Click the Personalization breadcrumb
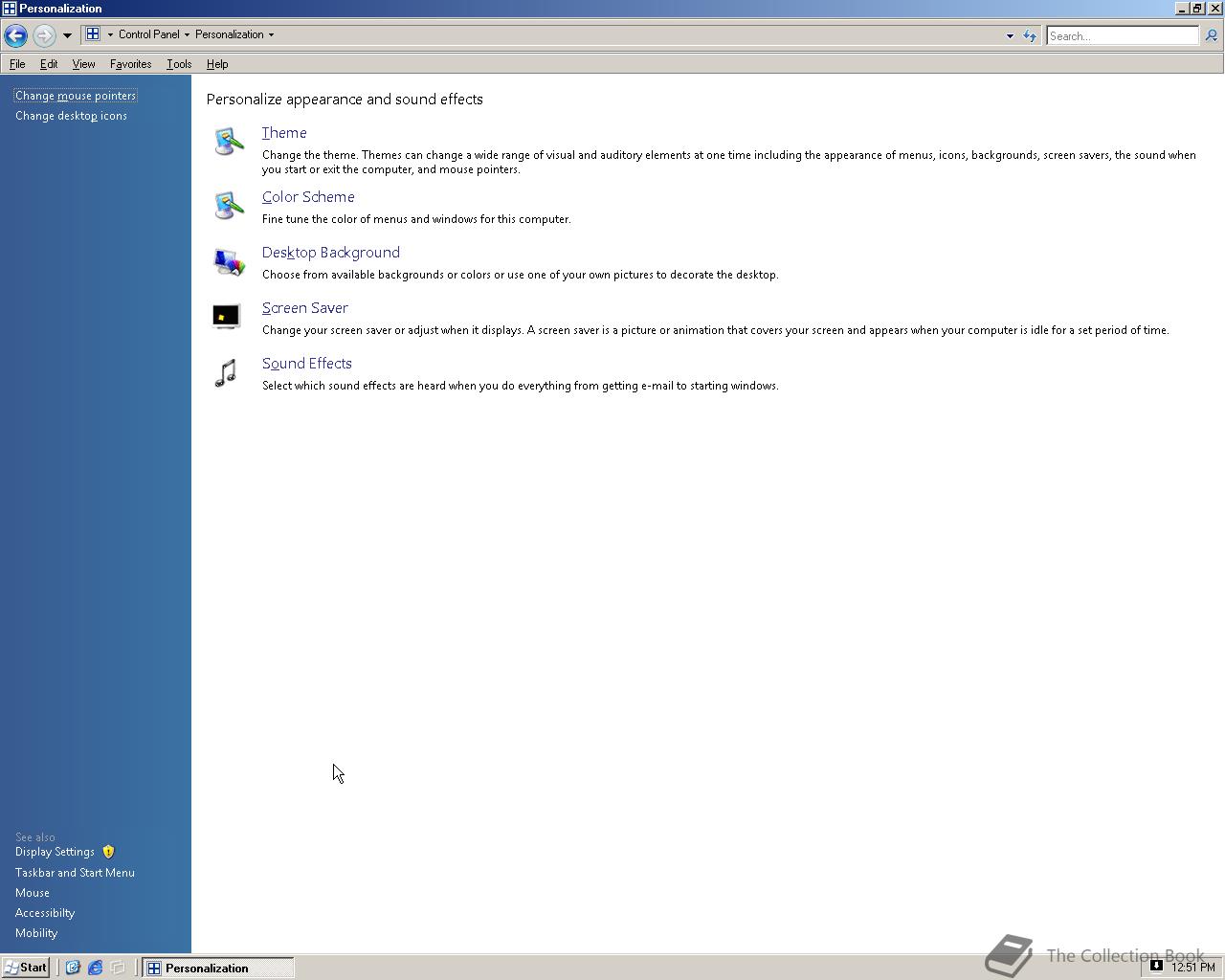Viewport: 1225px width, 980px height. point(229,34)
